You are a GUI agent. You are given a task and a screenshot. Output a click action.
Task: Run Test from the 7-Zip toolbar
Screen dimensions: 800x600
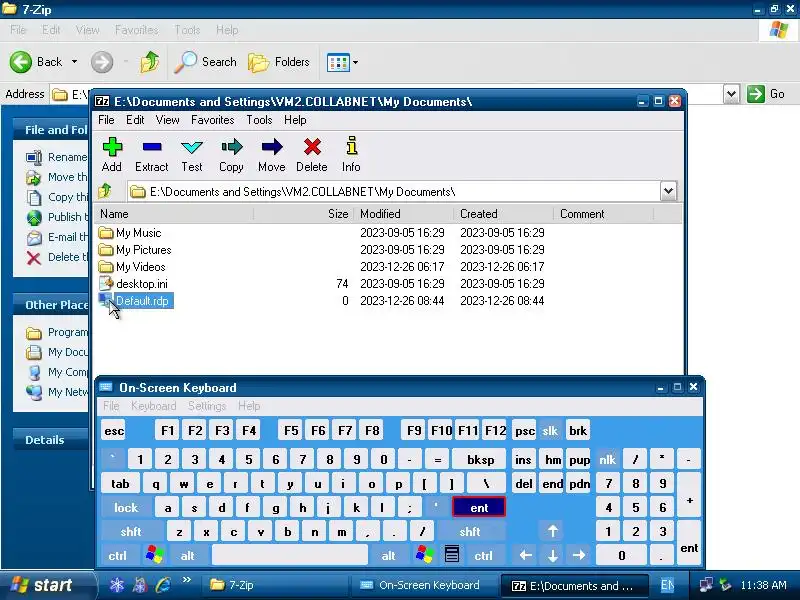click(x=192, y=154)
